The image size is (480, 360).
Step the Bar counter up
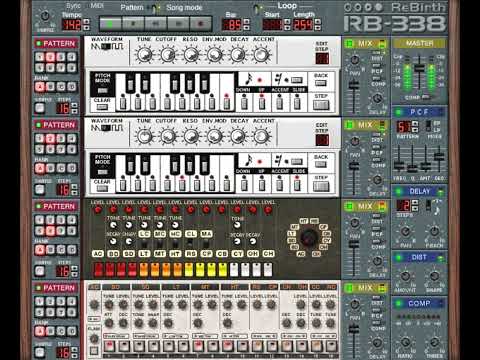pyautogui.click(x=246, y=22)
